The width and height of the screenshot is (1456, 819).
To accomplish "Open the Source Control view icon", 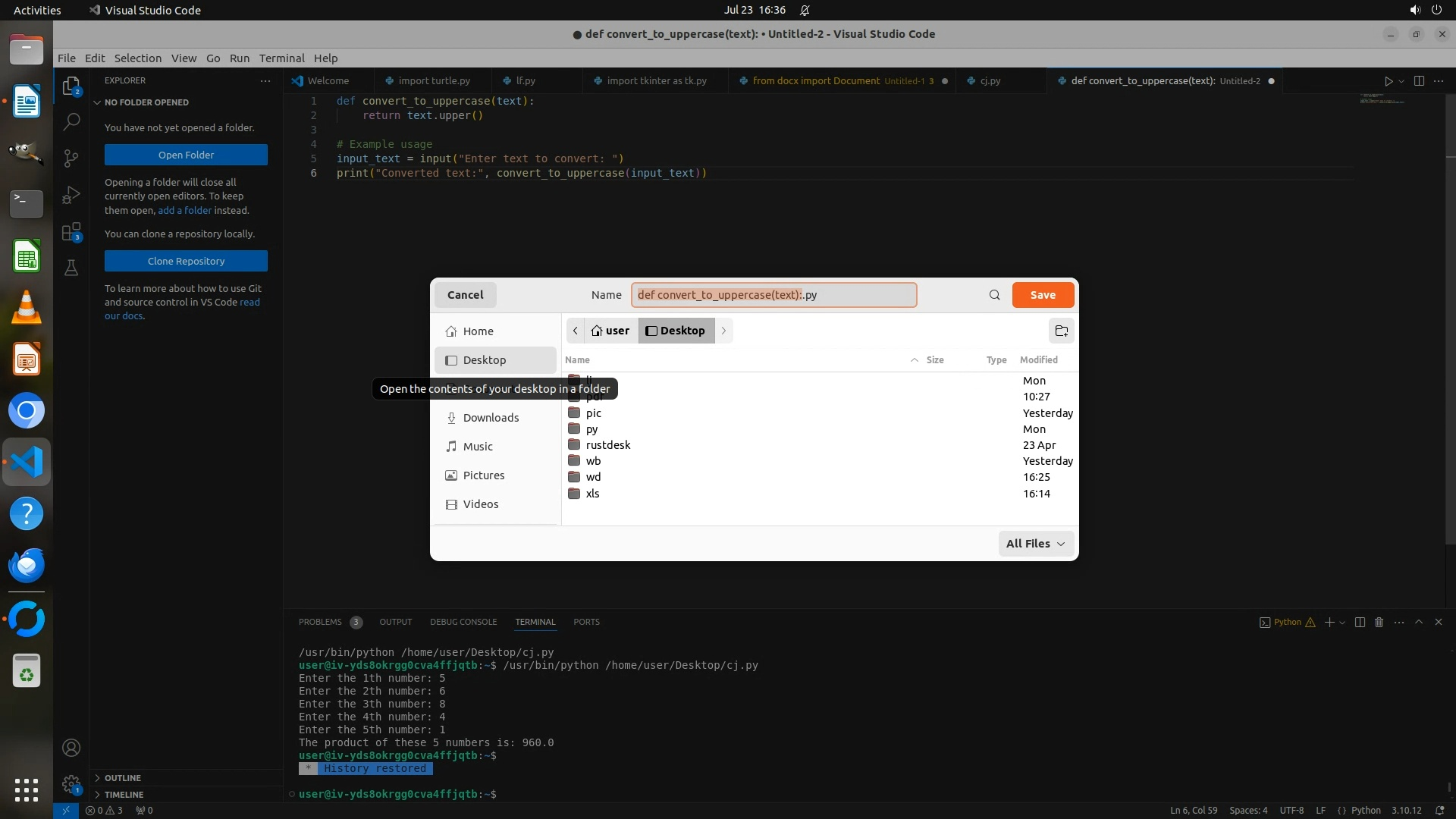I will click(x=71, y=158).
